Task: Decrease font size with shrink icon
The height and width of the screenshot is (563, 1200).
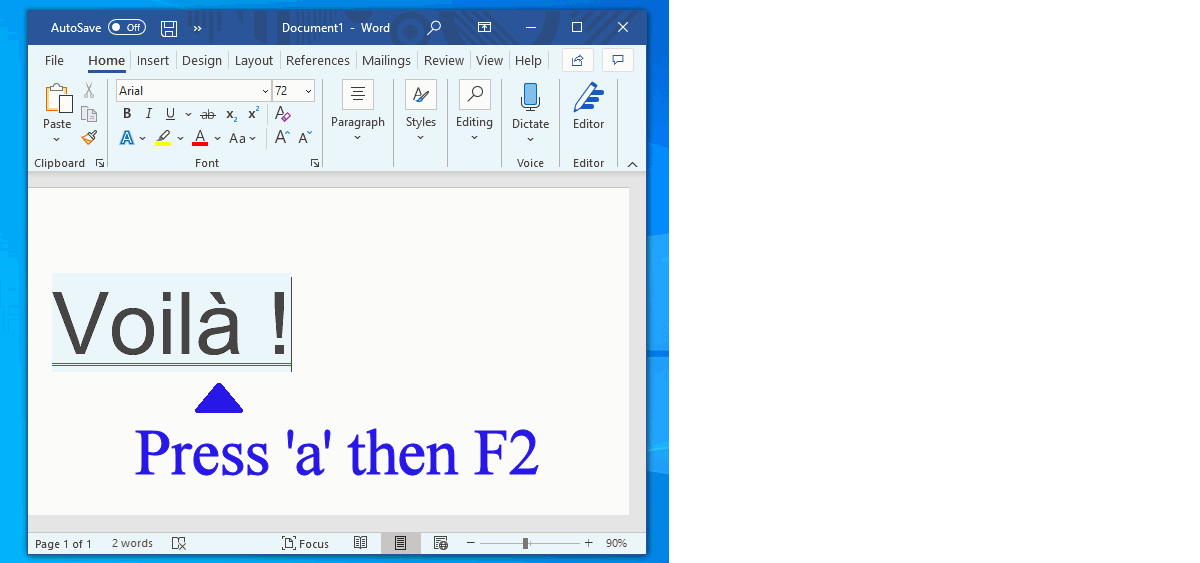Action: [305, 138]
